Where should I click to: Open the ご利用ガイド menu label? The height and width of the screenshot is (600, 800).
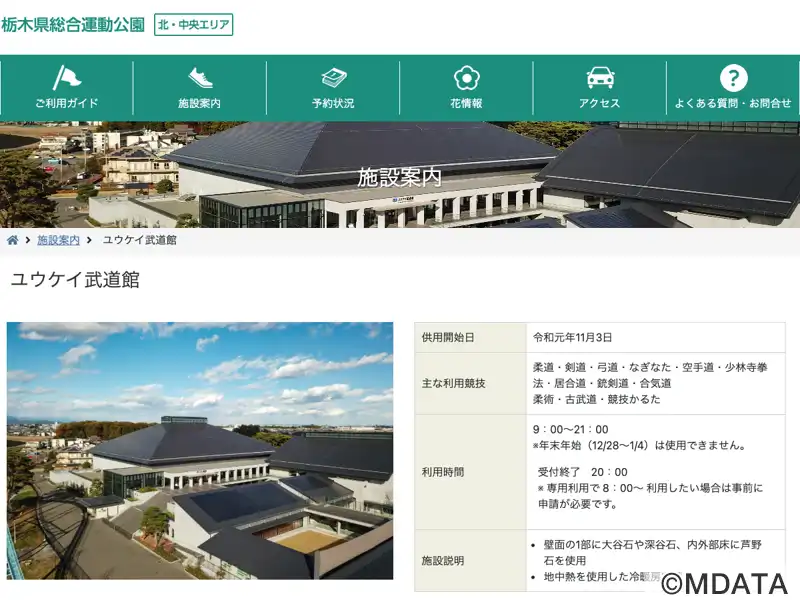tap(67, 103)
